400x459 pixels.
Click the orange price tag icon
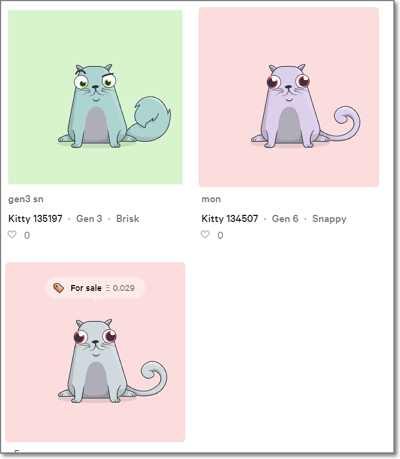pos(59,288)
